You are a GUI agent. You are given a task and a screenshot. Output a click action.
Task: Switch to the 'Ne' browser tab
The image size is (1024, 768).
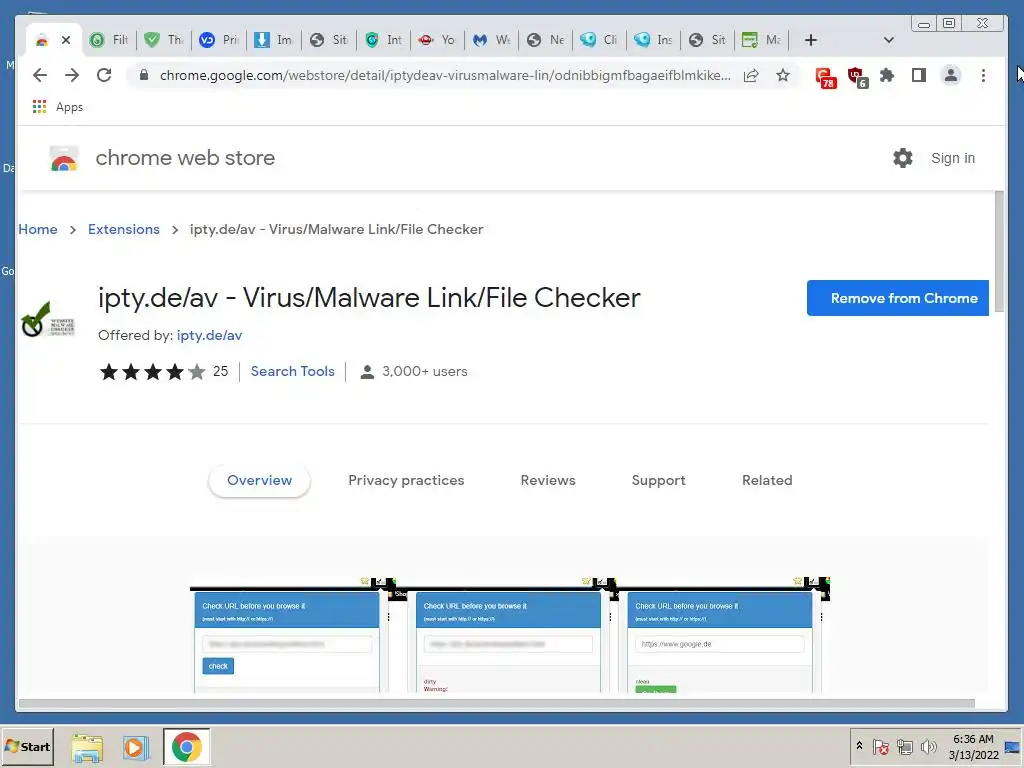(x=546, y=40)
